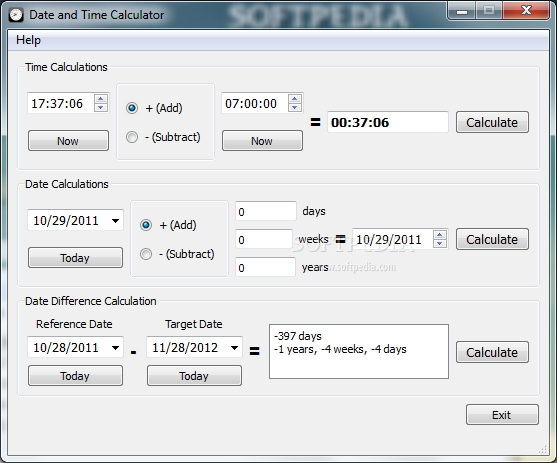Click the resize grip in window corner

[x=543, y=449]
